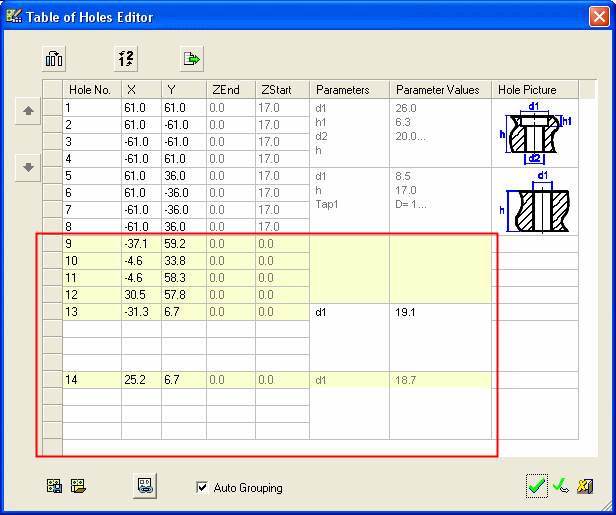Click the Hole No. column header
This screenshot has width=616, height=515.
point(92,90)
